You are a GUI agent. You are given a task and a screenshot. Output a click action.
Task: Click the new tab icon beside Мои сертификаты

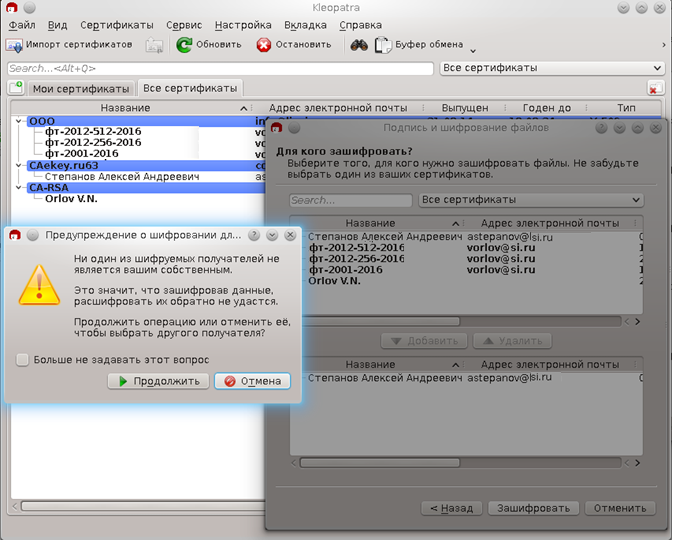tap(16, 88)
